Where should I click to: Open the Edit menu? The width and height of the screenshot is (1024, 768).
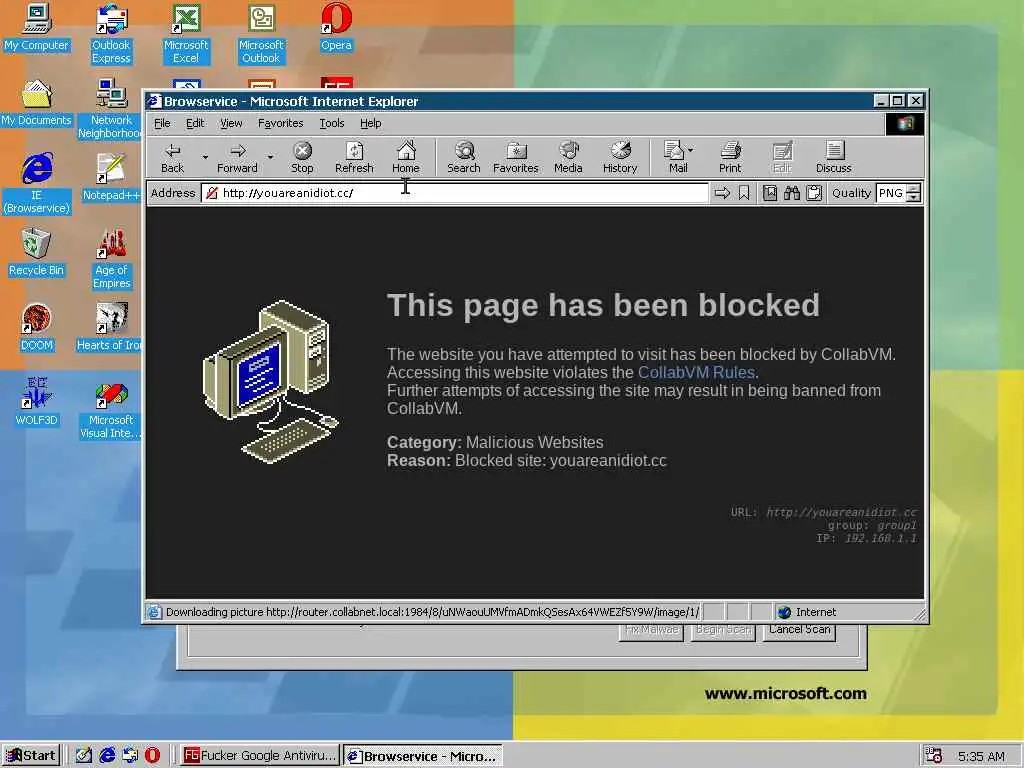[x=195, y=123]
